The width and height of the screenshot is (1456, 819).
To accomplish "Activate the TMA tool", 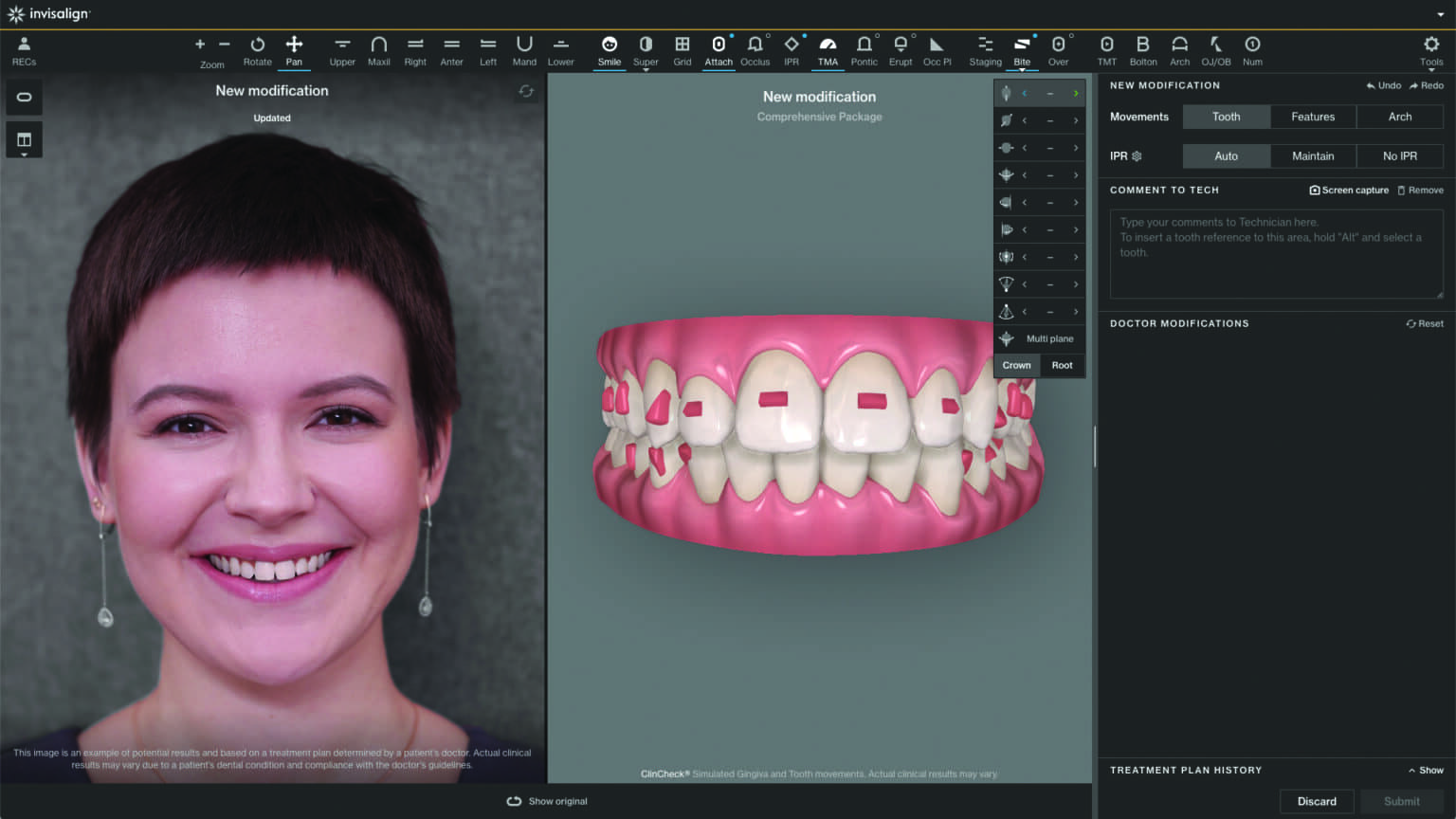I will pyautogui.click(x=828, y=49).
